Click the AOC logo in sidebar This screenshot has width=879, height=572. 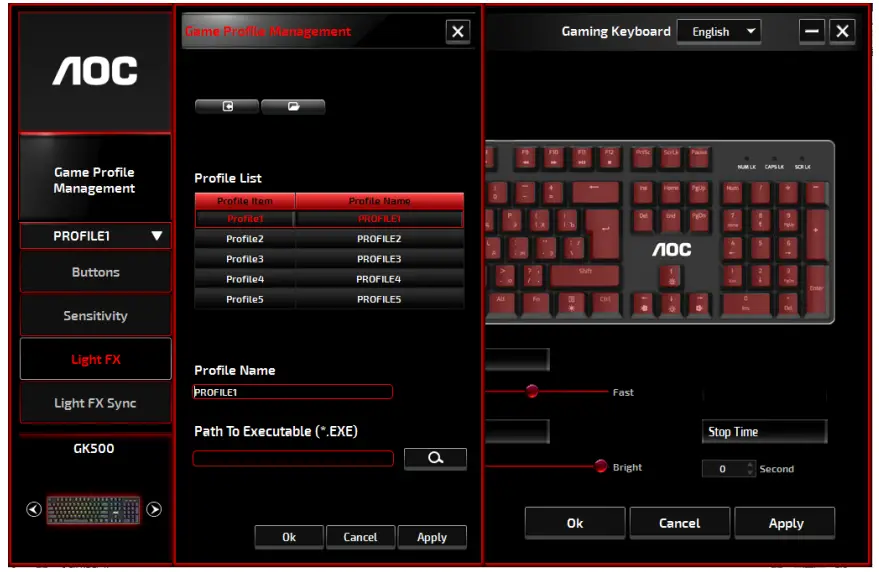(x=95, y=71)
